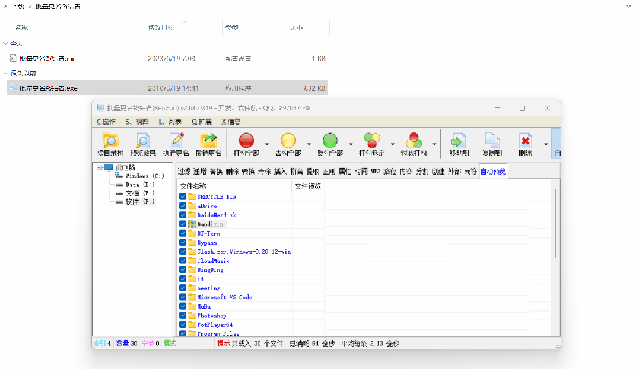
Task: Click the Bypass folder icon
Action: (x=192, y=242)
